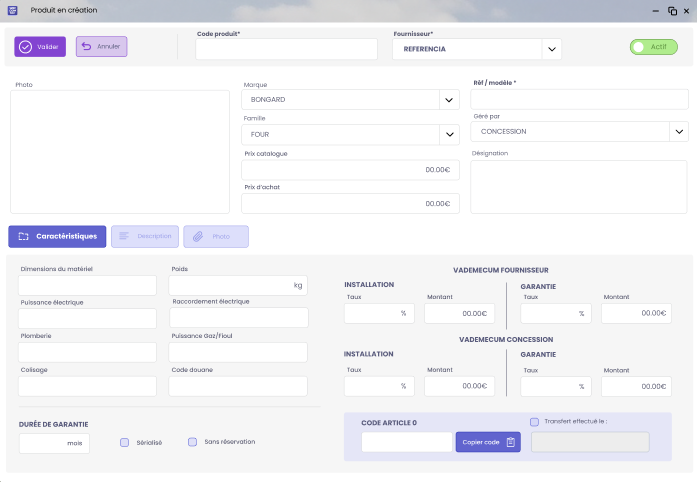Viewport: 697px width, 482px height.
Task: Click the empty Photo preview area
Action: [122, 151]
